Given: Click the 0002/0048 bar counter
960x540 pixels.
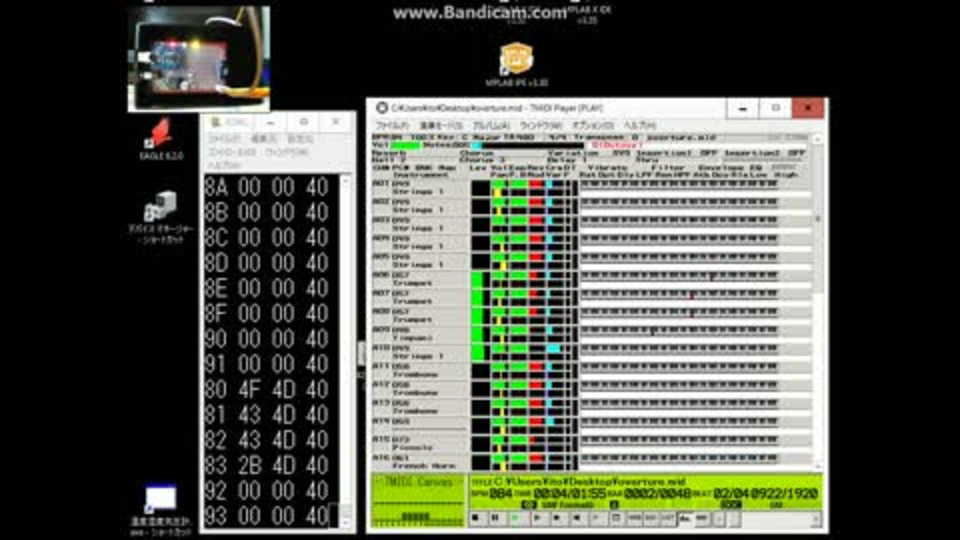Looking at the screenshot, I should click(x=657, y=493).
